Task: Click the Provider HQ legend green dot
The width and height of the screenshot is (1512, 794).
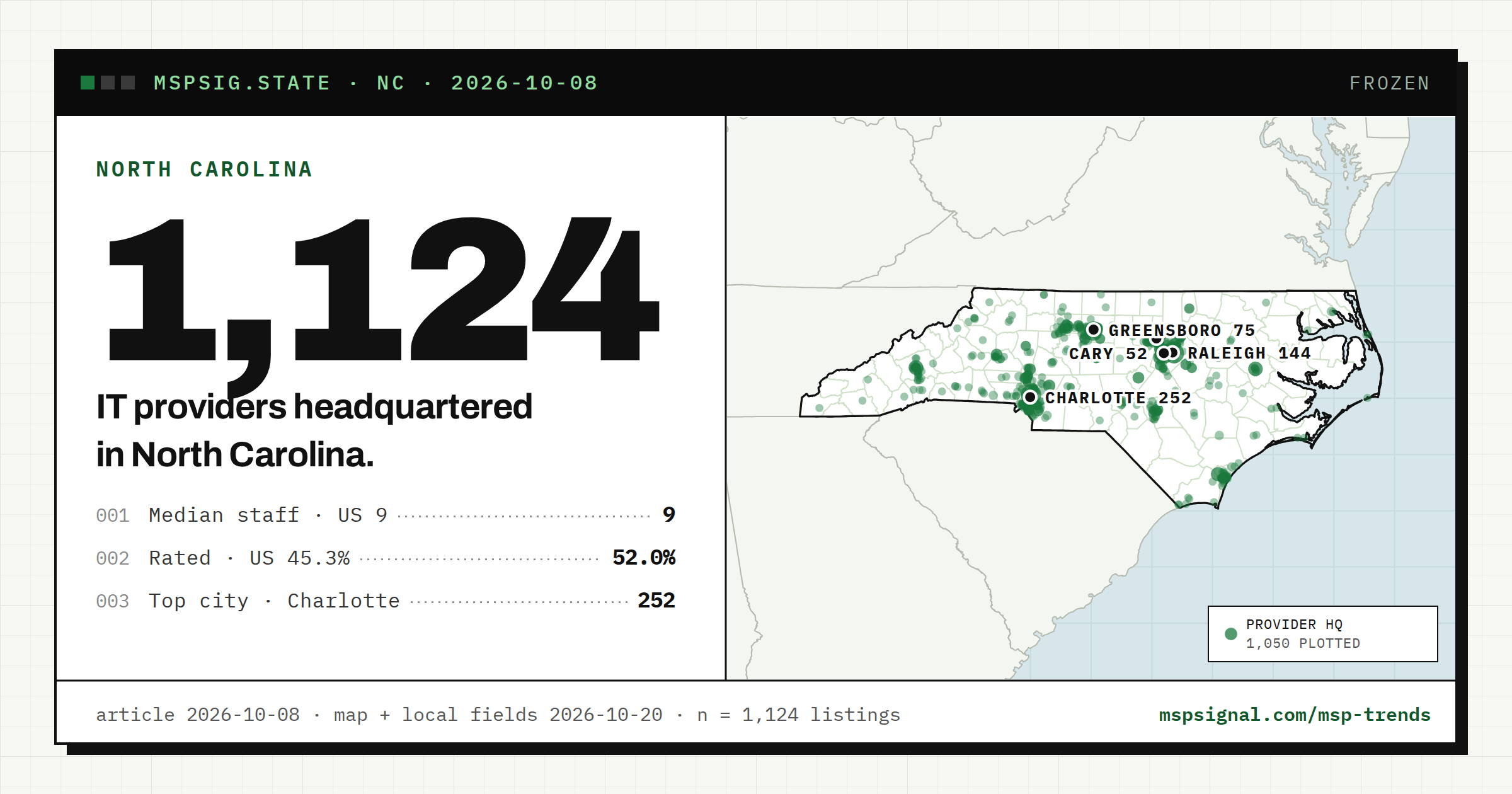Action: click(x=1230, y=634)
